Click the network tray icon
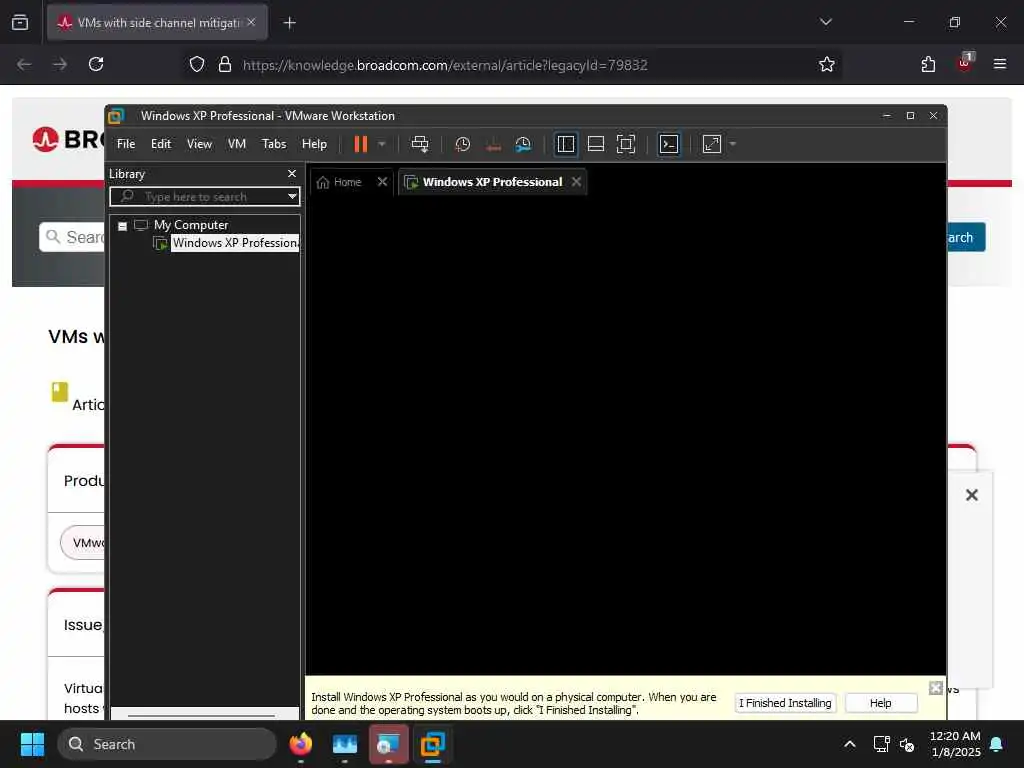The image size is (1024, 768). tap(882, 744)
